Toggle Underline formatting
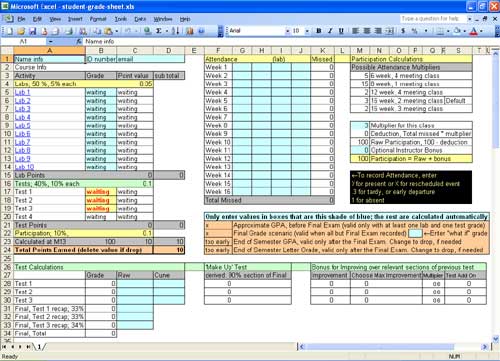500x361 pixels. tap(341, 31)
